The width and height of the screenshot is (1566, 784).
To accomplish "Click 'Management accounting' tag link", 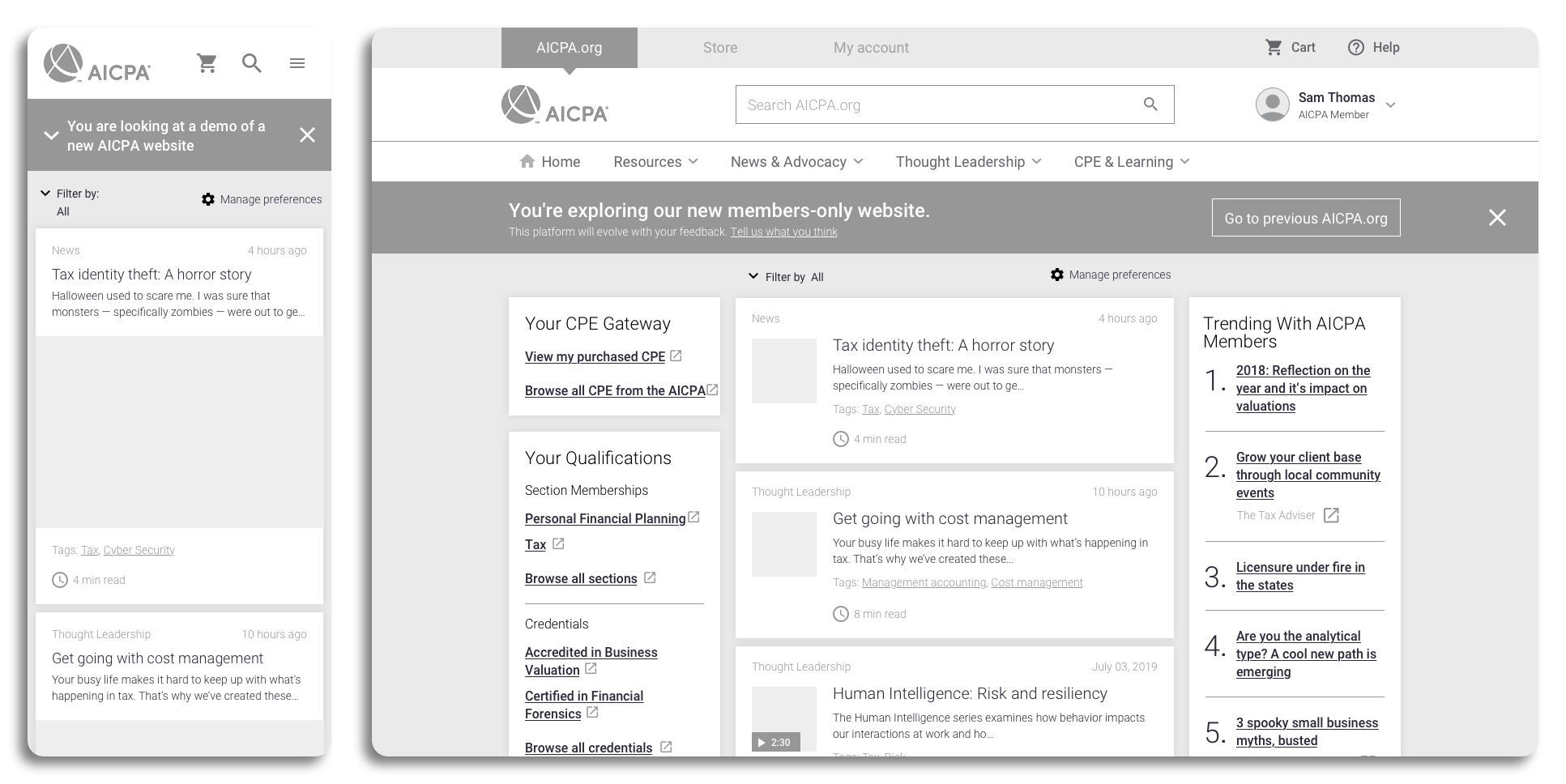I will [924, 582].
